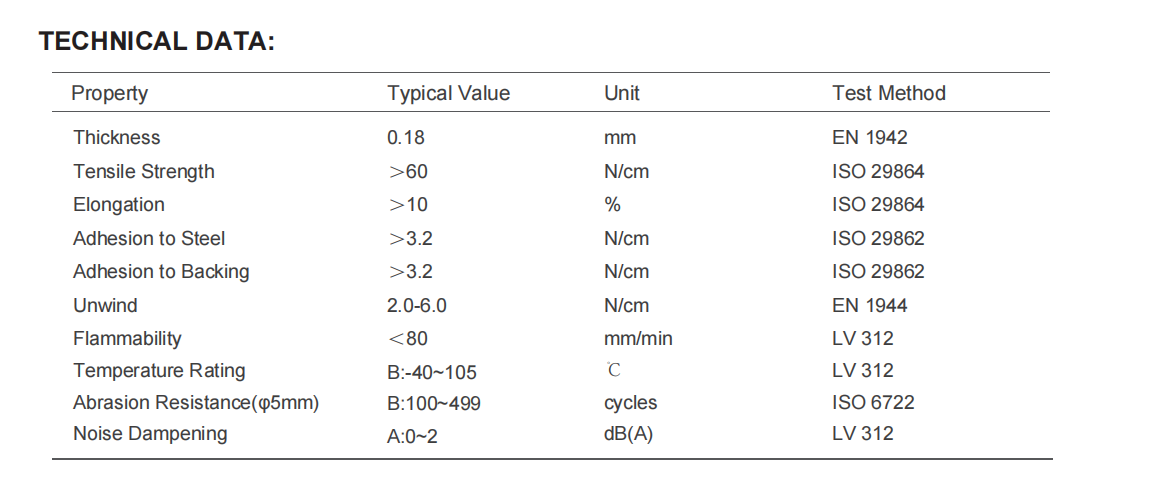Click the Flammability property label
Viewport: 1164px width, 483px height.
pyautogui.click(x=127, y=339)
